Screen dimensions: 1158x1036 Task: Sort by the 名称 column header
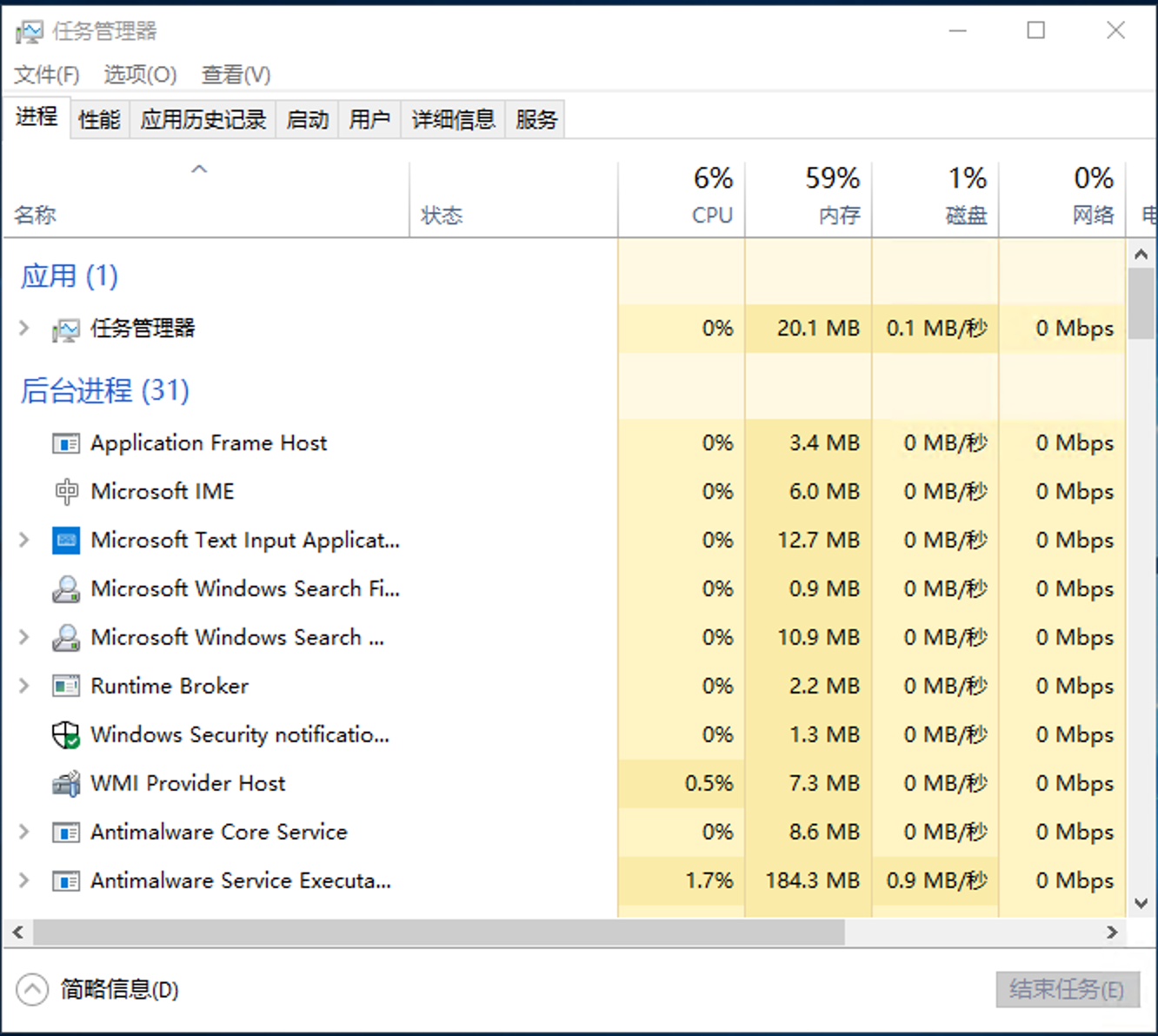(x=205, y=200)
